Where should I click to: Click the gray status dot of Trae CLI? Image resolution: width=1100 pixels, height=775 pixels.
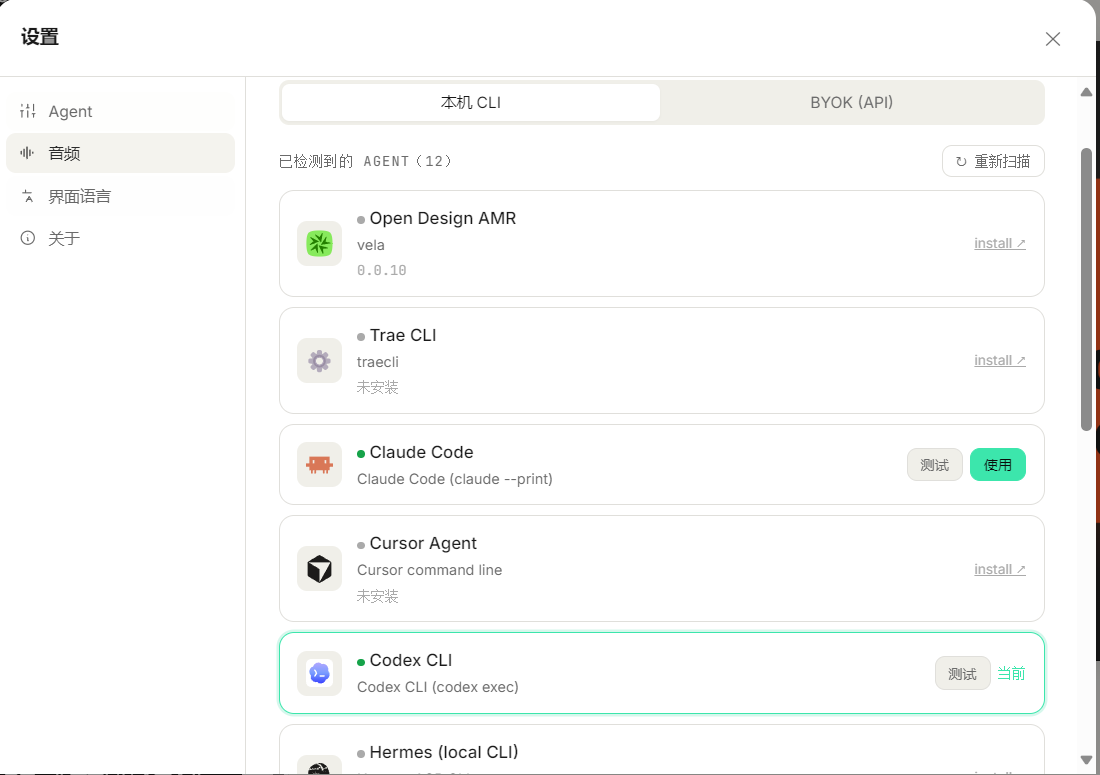point(361,337)
